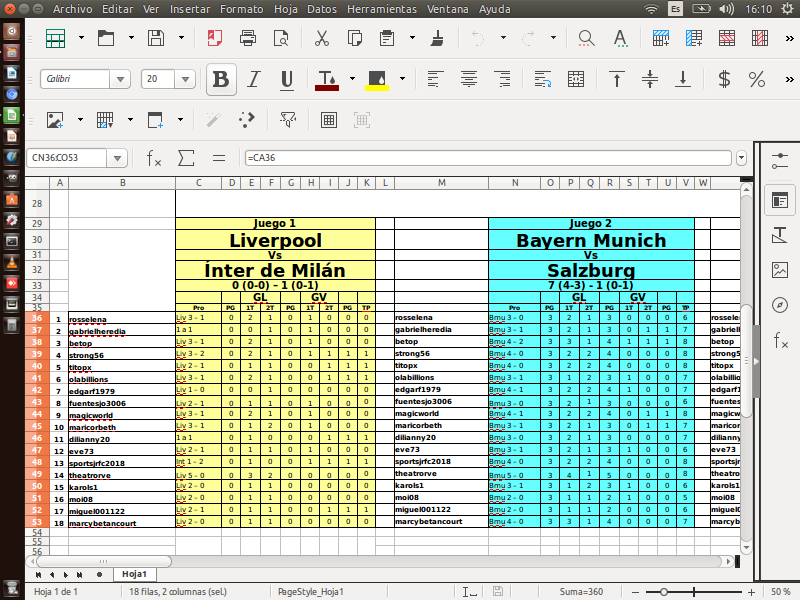Click the Print icon
800x600 pixels.
[247, 38]
